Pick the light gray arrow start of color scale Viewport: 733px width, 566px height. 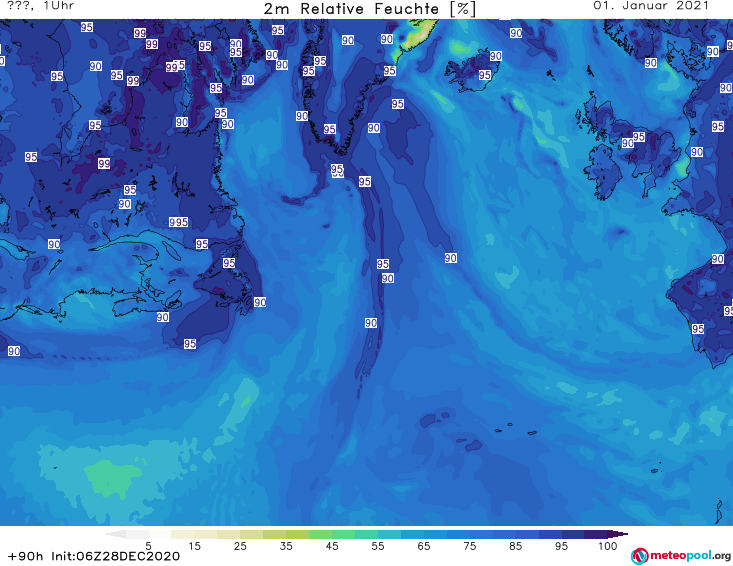click(x=116, y=534)
